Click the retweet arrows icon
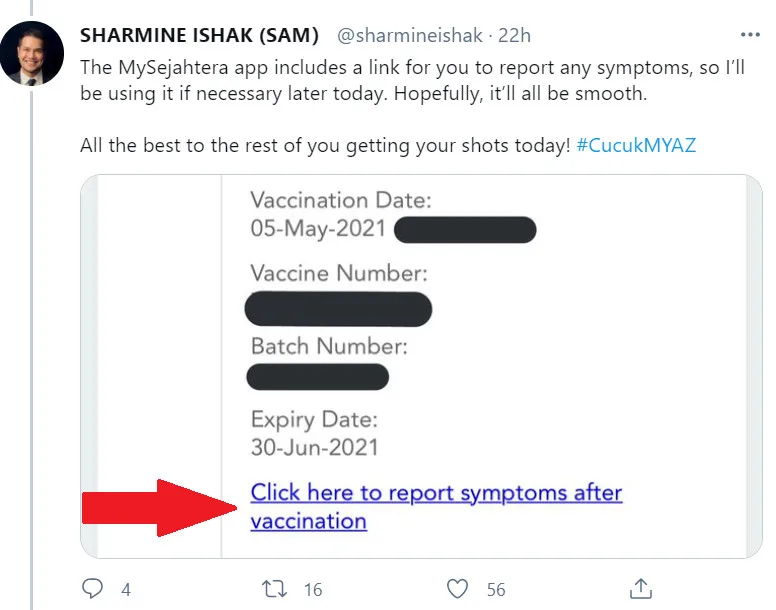 275,588
